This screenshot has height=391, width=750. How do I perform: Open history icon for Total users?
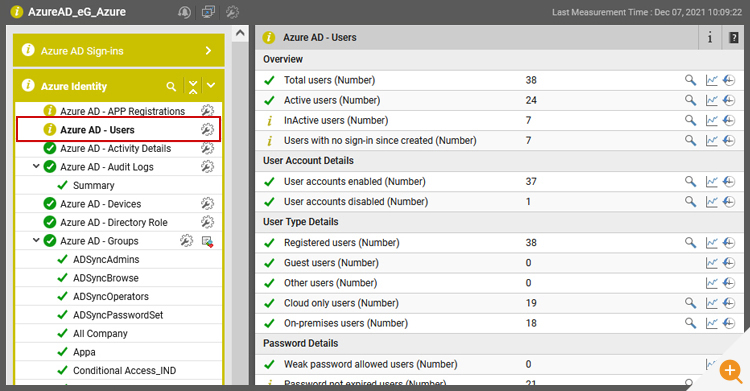(x=728, y=80)
